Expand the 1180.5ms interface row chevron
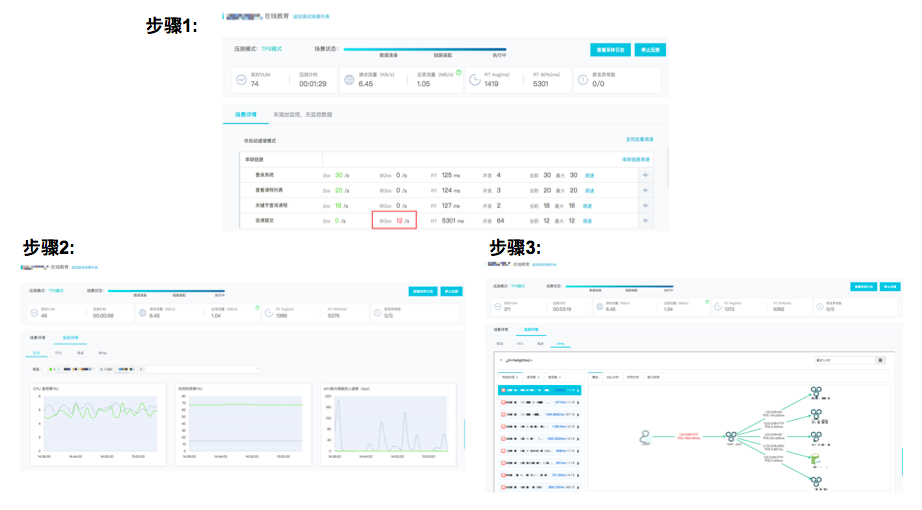This screenshot has width=922, height=510. (x=578, y=426)
